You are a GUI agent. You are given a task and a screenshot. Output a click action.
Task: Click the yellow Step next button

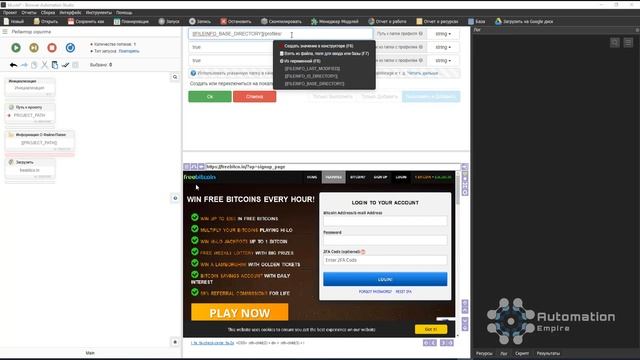(x=34, y=48)
